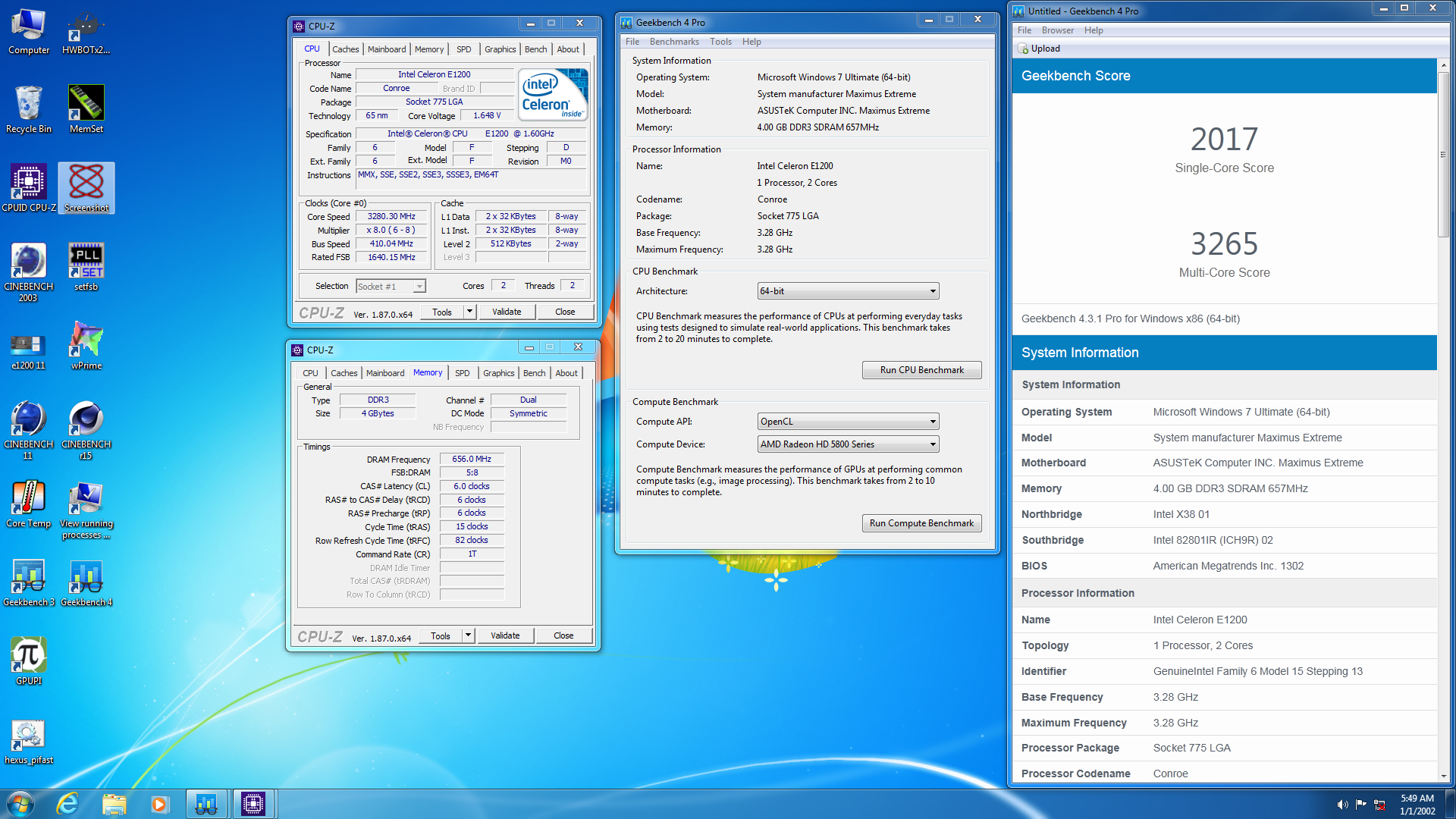Image resolution: width=1456 pixels, height=819 pixels.
Task: Click Validate in top CPU-Z window
Action: coord(507,312)
